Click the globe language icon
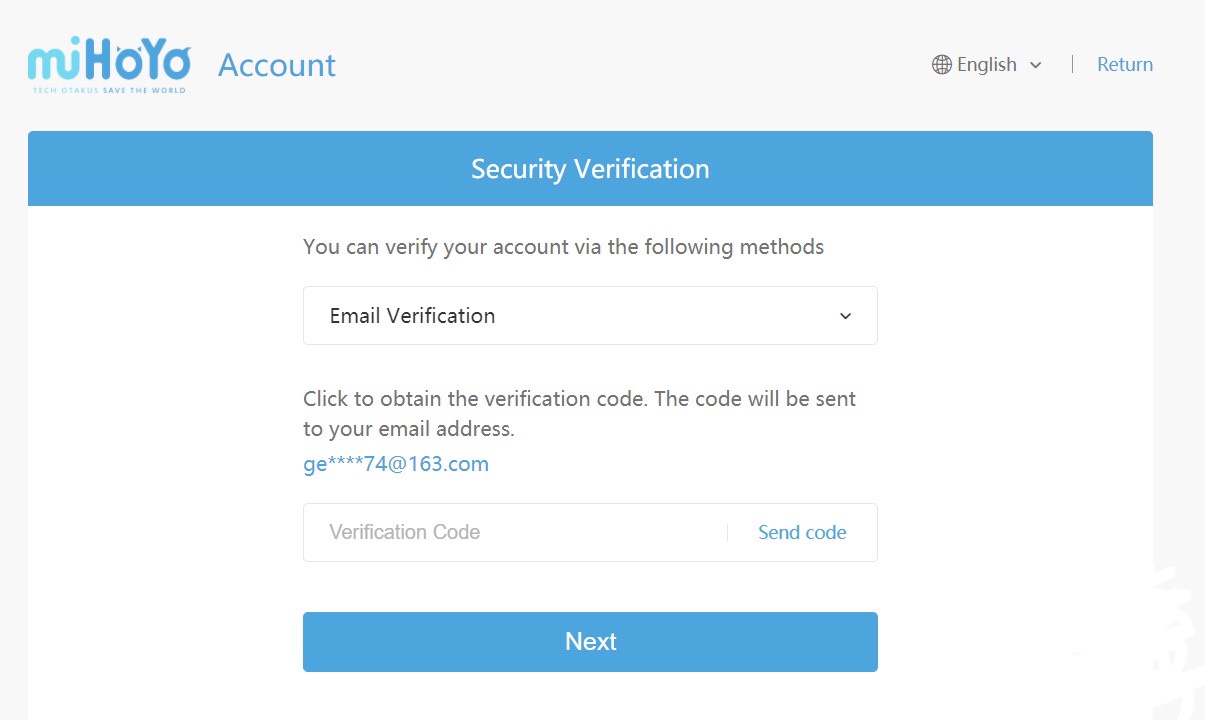Viewport: 1205px width, 720px height. click(941, 65)
